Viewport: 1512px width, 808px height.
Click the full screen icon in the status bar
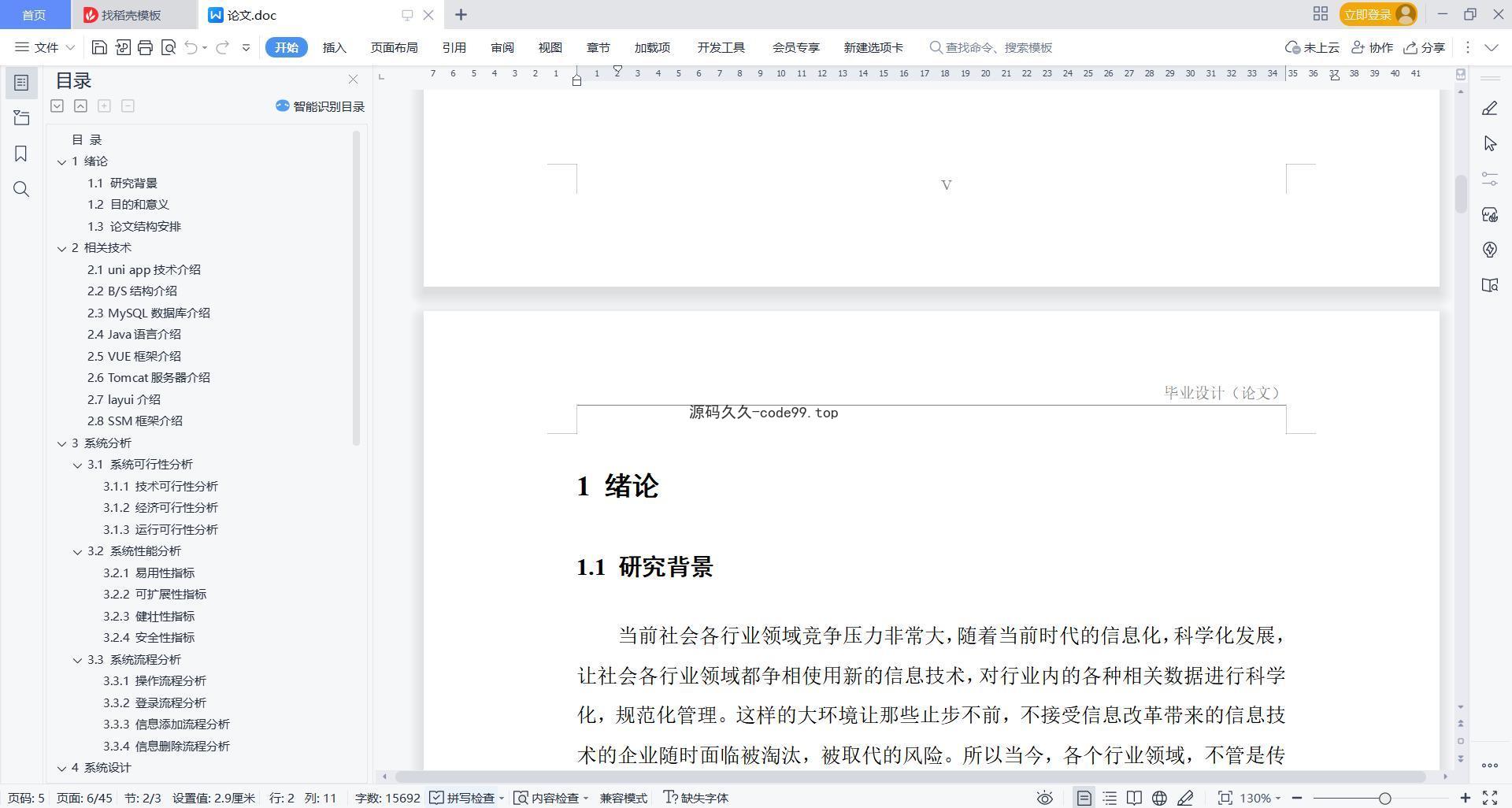tap(1490, 798)
